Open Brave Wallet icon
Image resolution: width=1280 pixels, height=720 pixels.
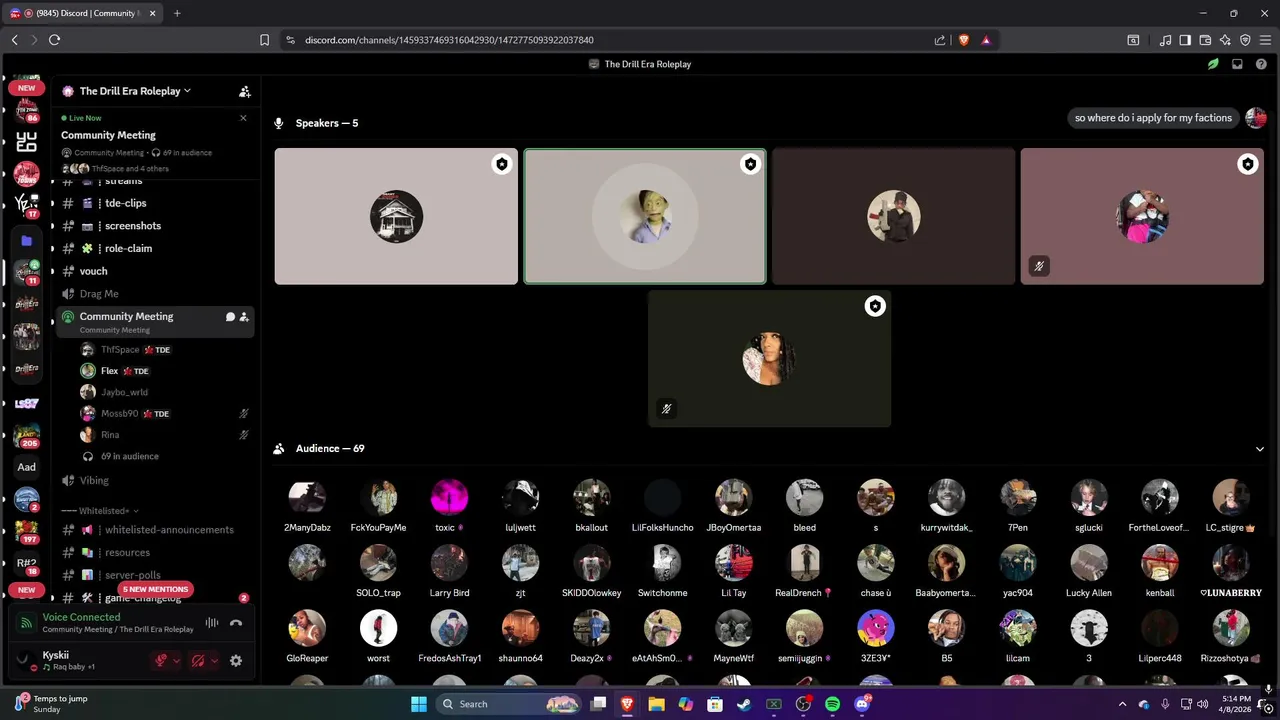[1205, 40]
